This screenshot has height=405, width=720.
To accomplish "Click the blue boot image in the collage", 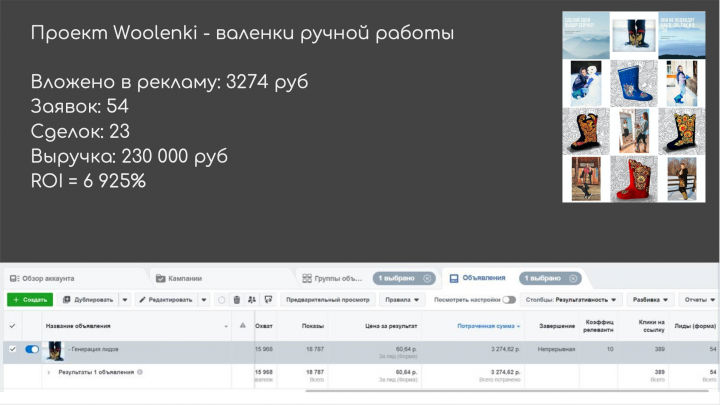I will [x=634, y=84].
